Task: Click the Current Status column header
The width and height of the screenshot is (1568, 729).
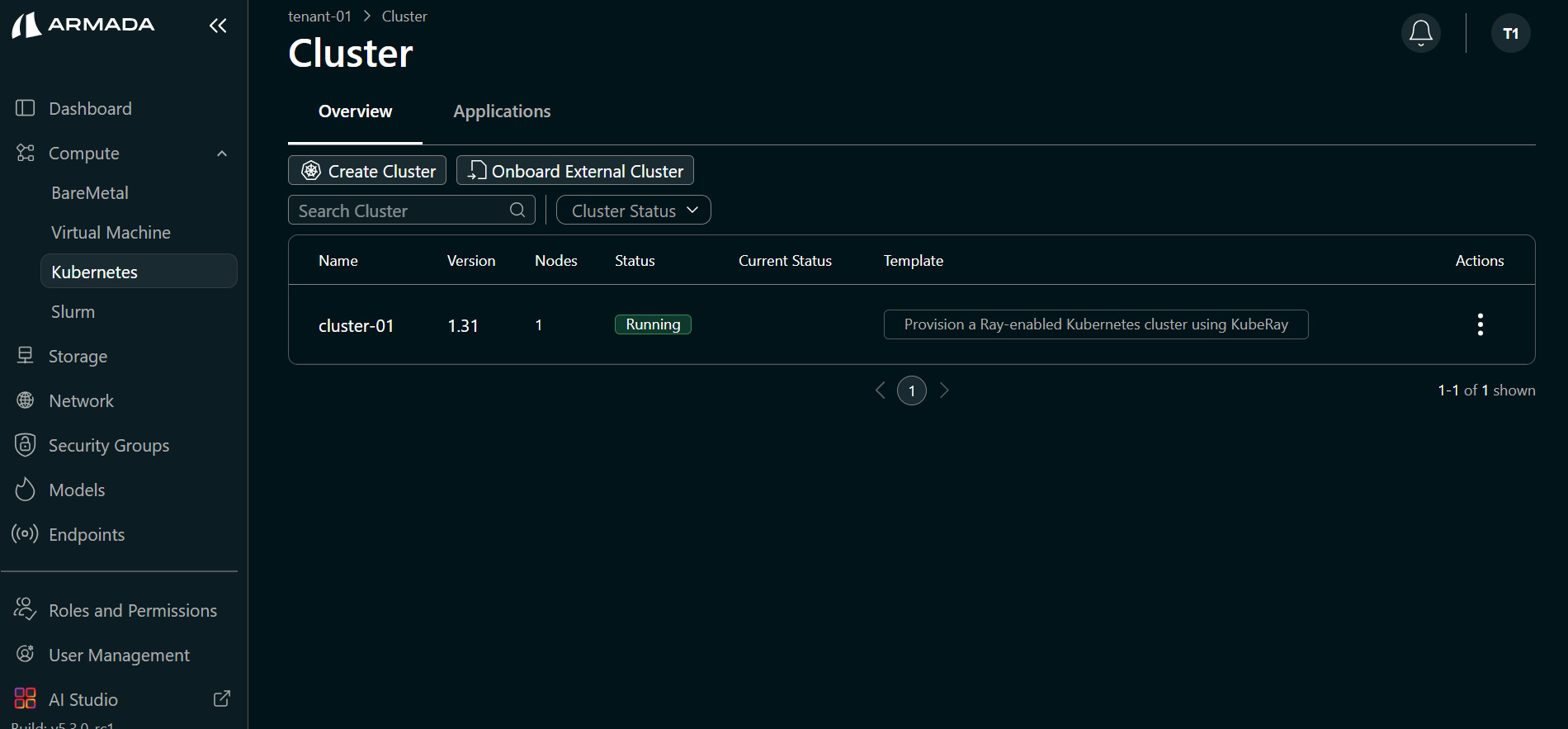Action: point(785,260)
